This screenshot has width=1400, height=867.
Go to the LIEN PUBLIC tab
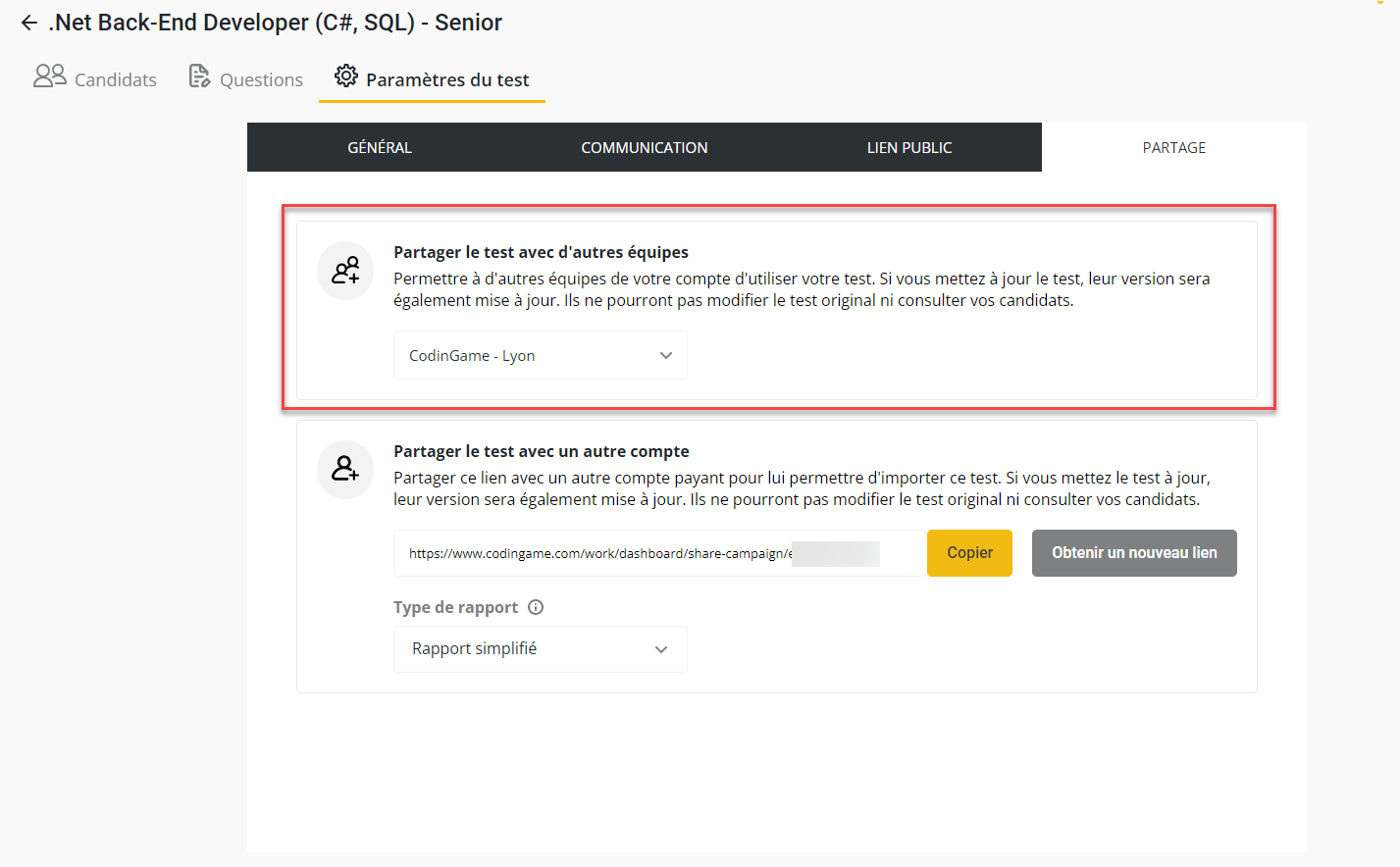pyautogui.click(x=908, y=147)
